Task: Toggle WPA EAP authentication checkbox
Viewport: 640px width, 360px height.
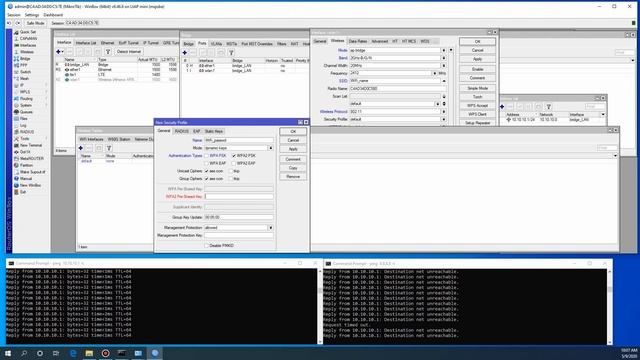Action: coord(207,163)
